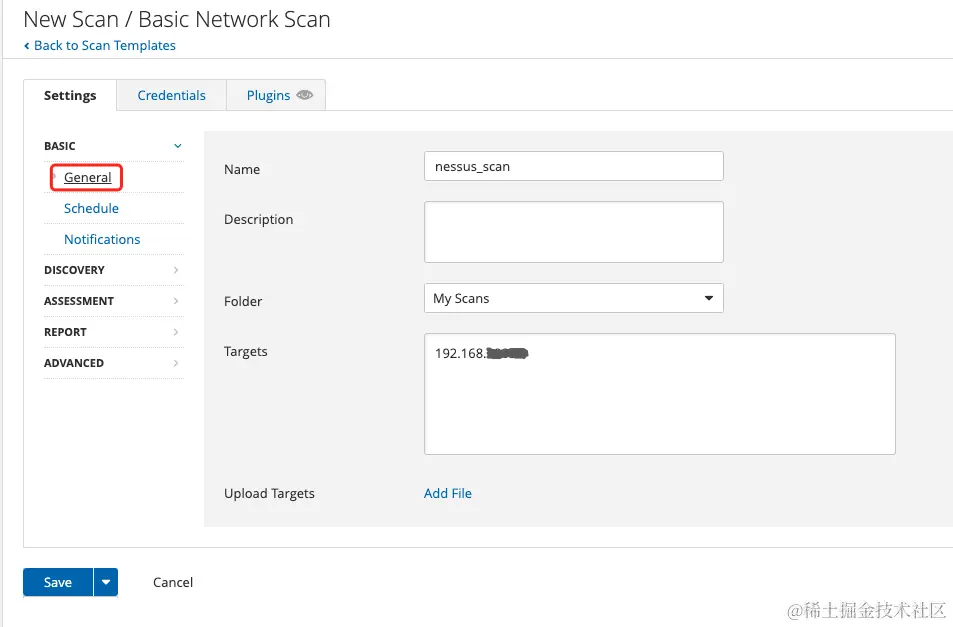953x627 pixels.
Task: Click the page title New Scan / Basic Network Scan
Action: point(177,19)
